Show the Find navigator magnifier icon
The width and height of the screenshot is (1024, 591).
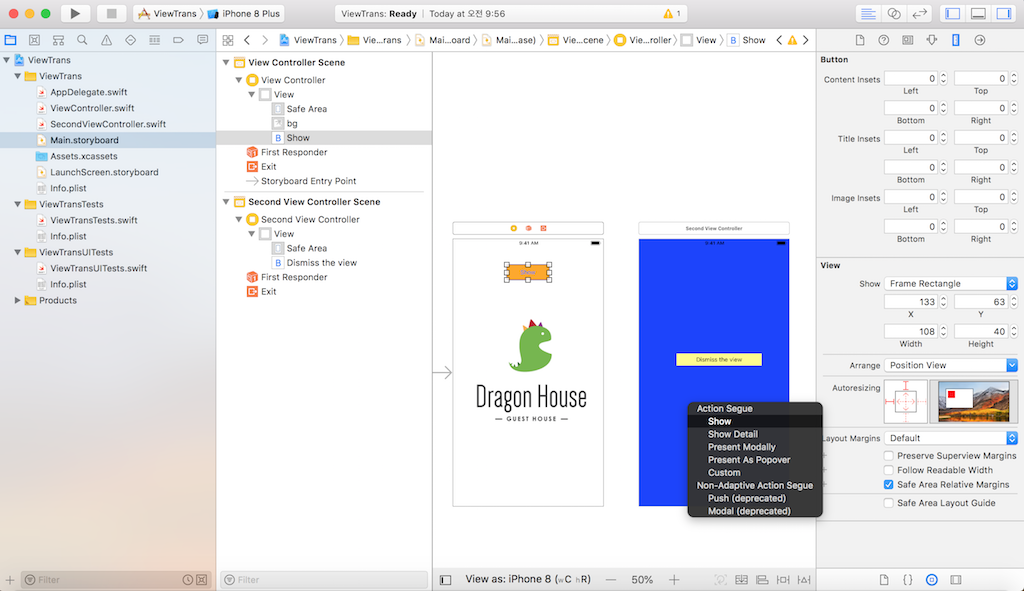[x=82, y=40]
